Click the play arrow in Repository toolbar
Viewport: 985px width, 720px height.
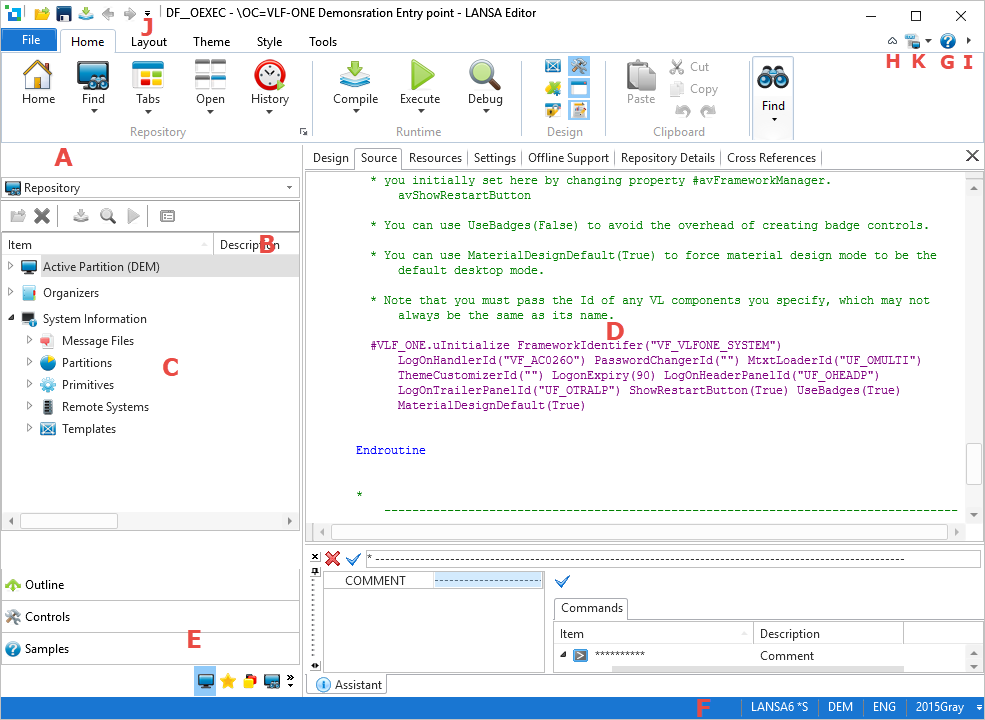133,216
